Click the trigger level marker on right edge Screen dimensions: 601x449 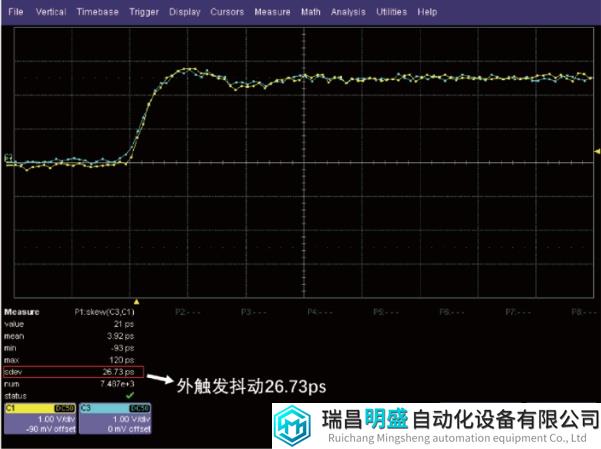[596, 151]
